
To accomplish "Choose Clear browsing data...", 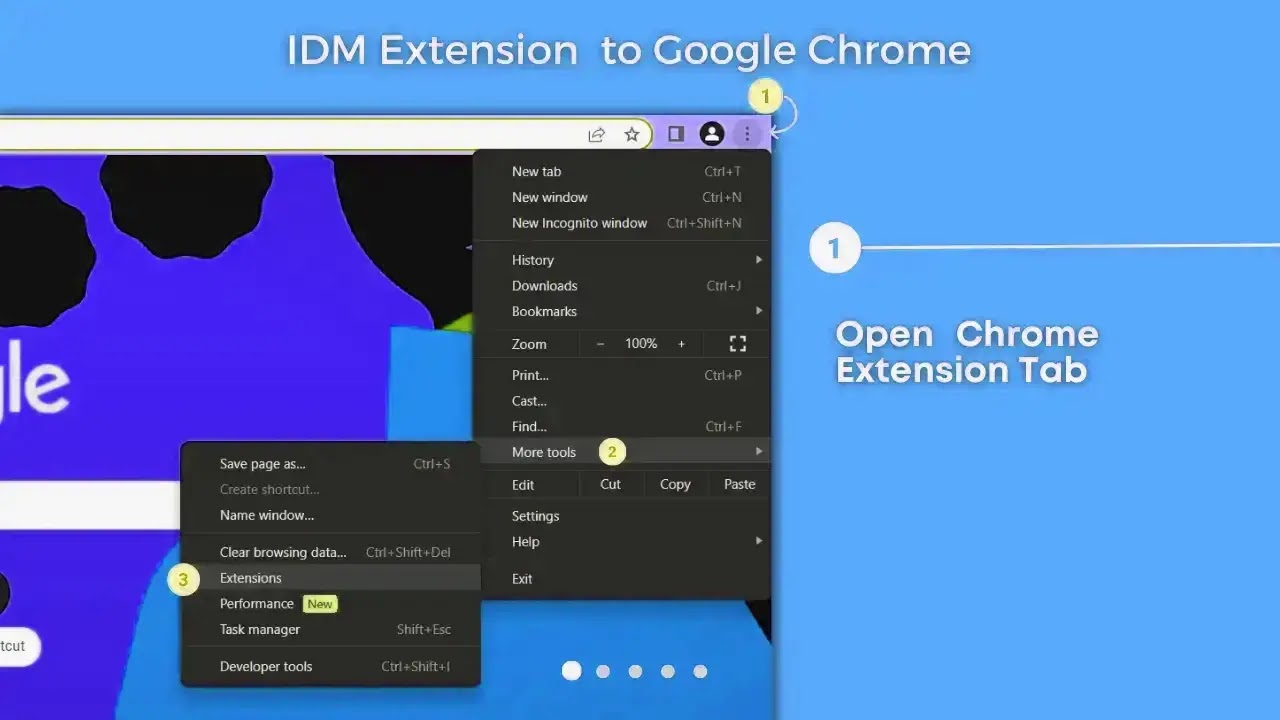I will (331, 553).
